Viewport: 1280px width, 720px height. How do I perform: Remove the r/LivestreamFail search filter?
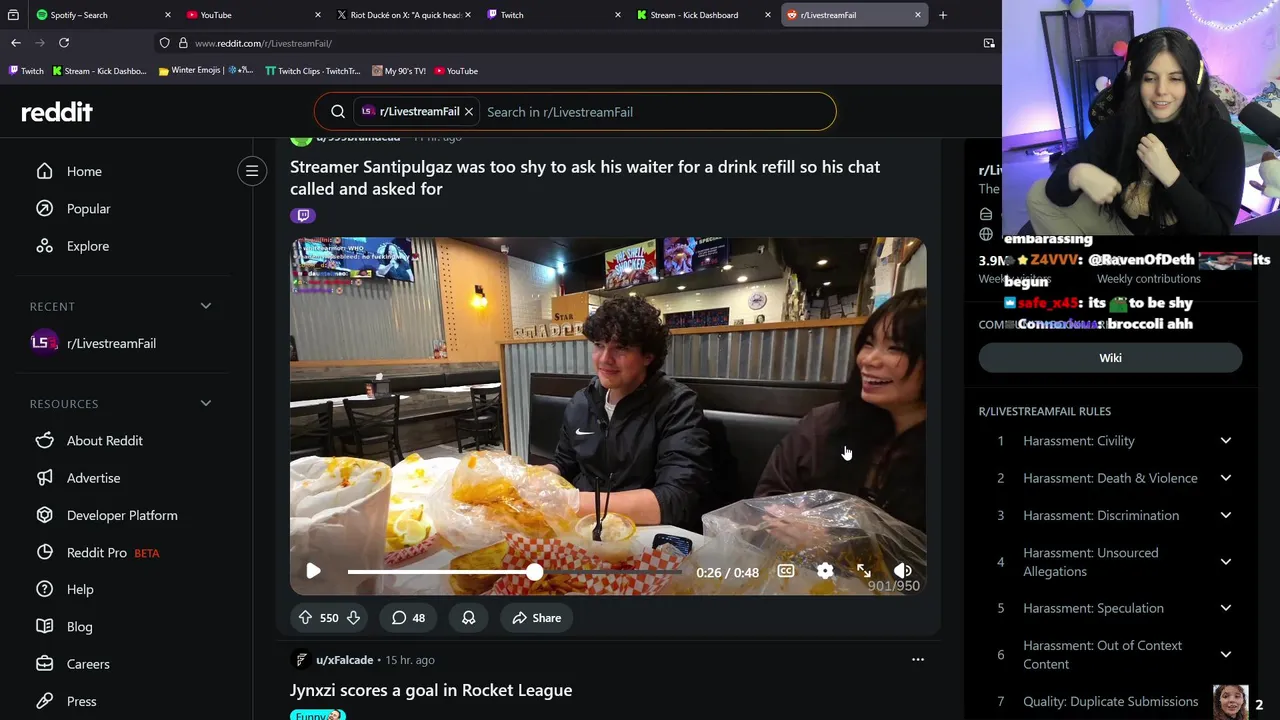[x=468, y=112]
